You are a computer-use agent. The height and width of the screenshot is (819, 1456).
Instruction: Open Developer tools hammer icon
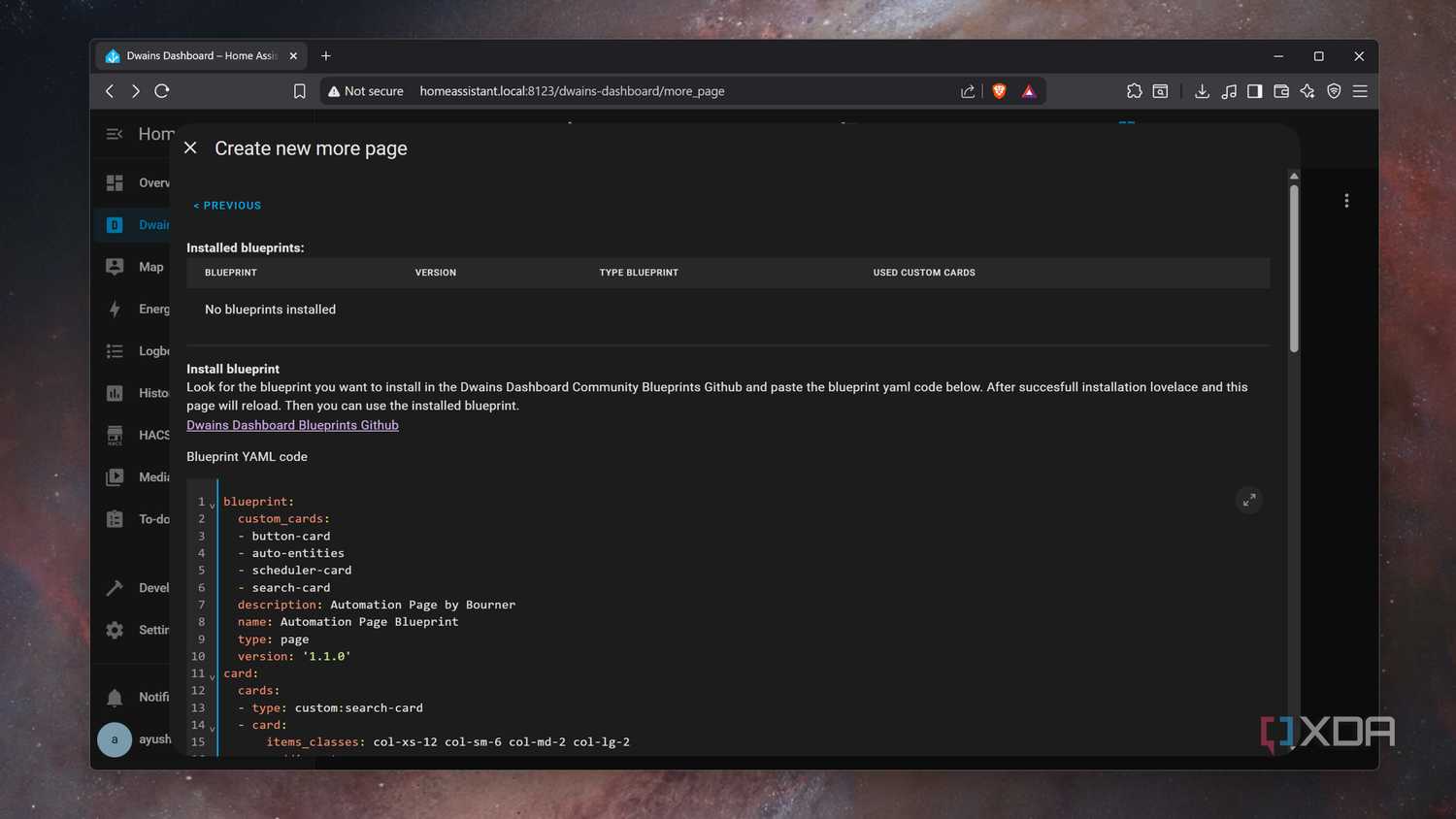point(115,588)
